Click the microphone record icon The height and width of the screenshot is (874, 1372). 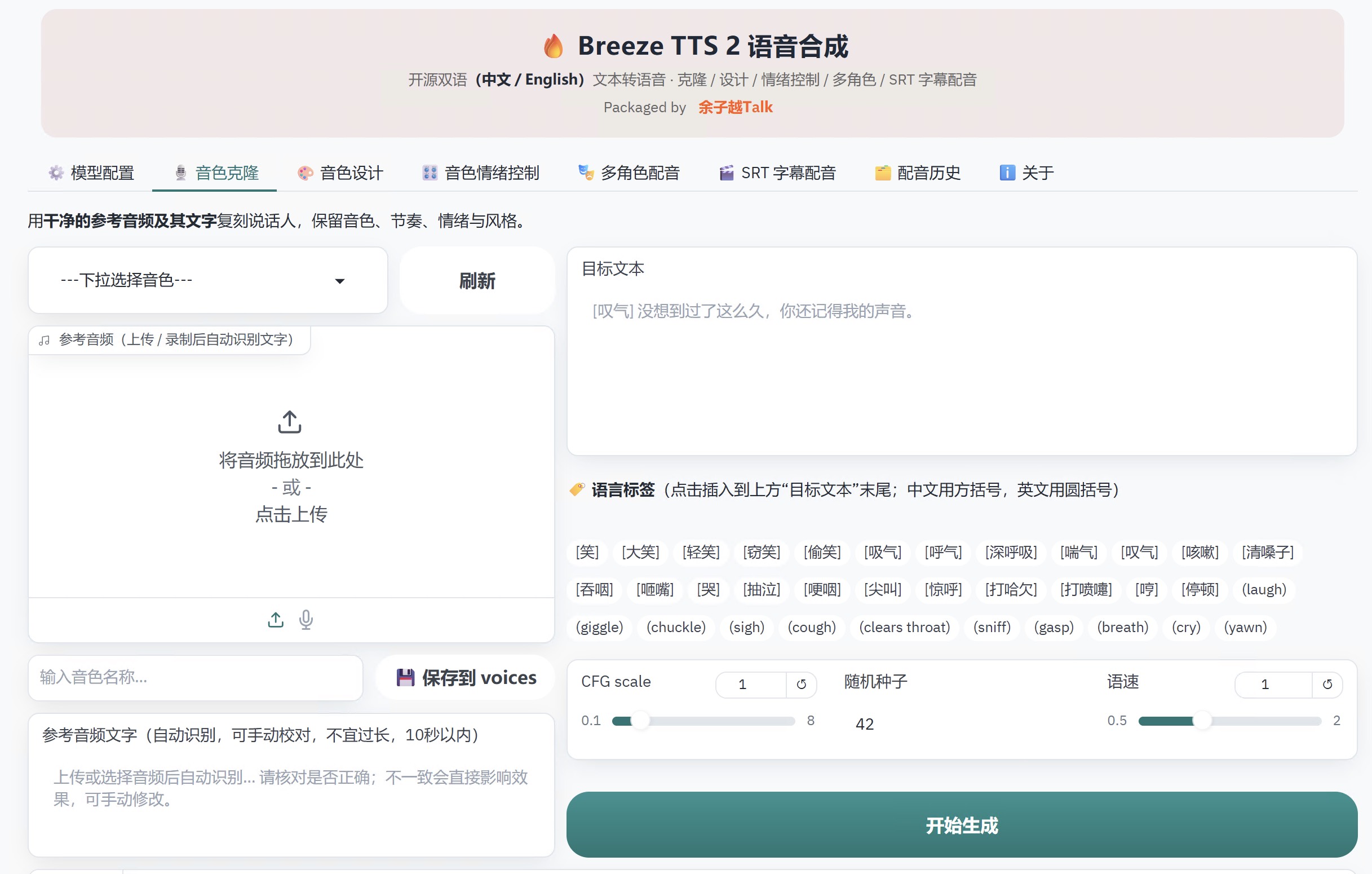(306, 620)
